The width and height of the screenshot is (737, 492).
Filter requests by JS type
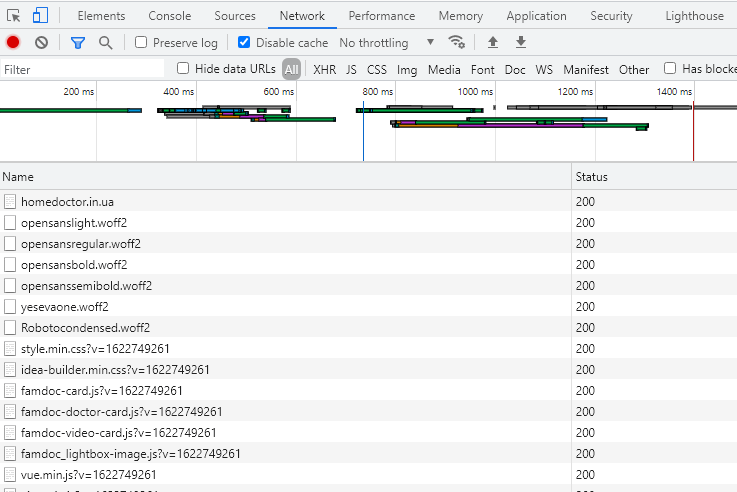pos(351,70)
